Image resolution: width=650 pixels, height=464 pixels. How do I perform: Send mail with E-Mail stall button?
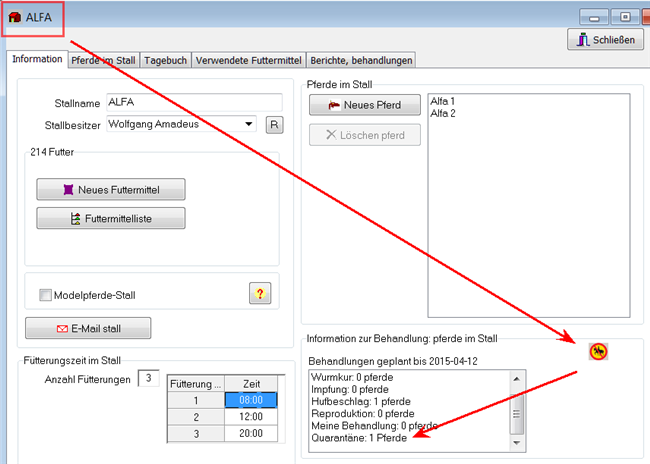88,328
